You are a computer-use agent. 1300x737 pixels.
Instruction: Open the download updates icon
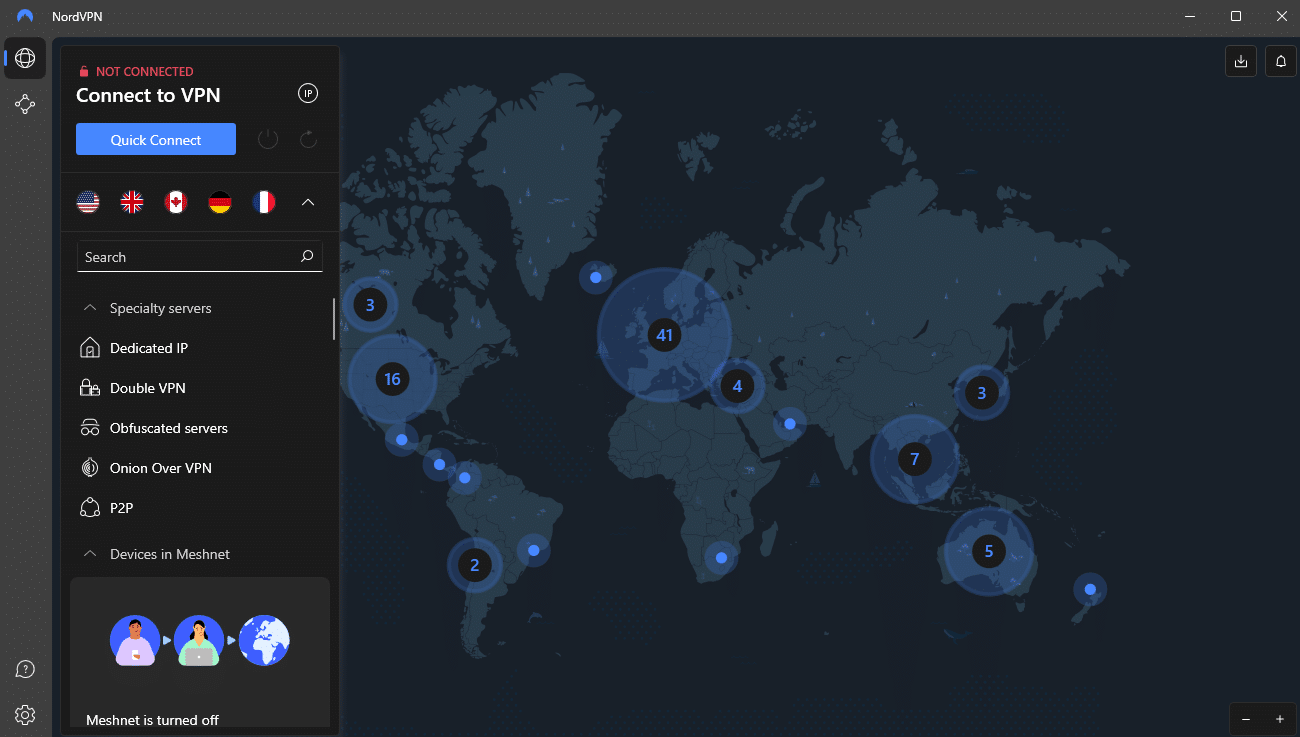[1241, 61]
